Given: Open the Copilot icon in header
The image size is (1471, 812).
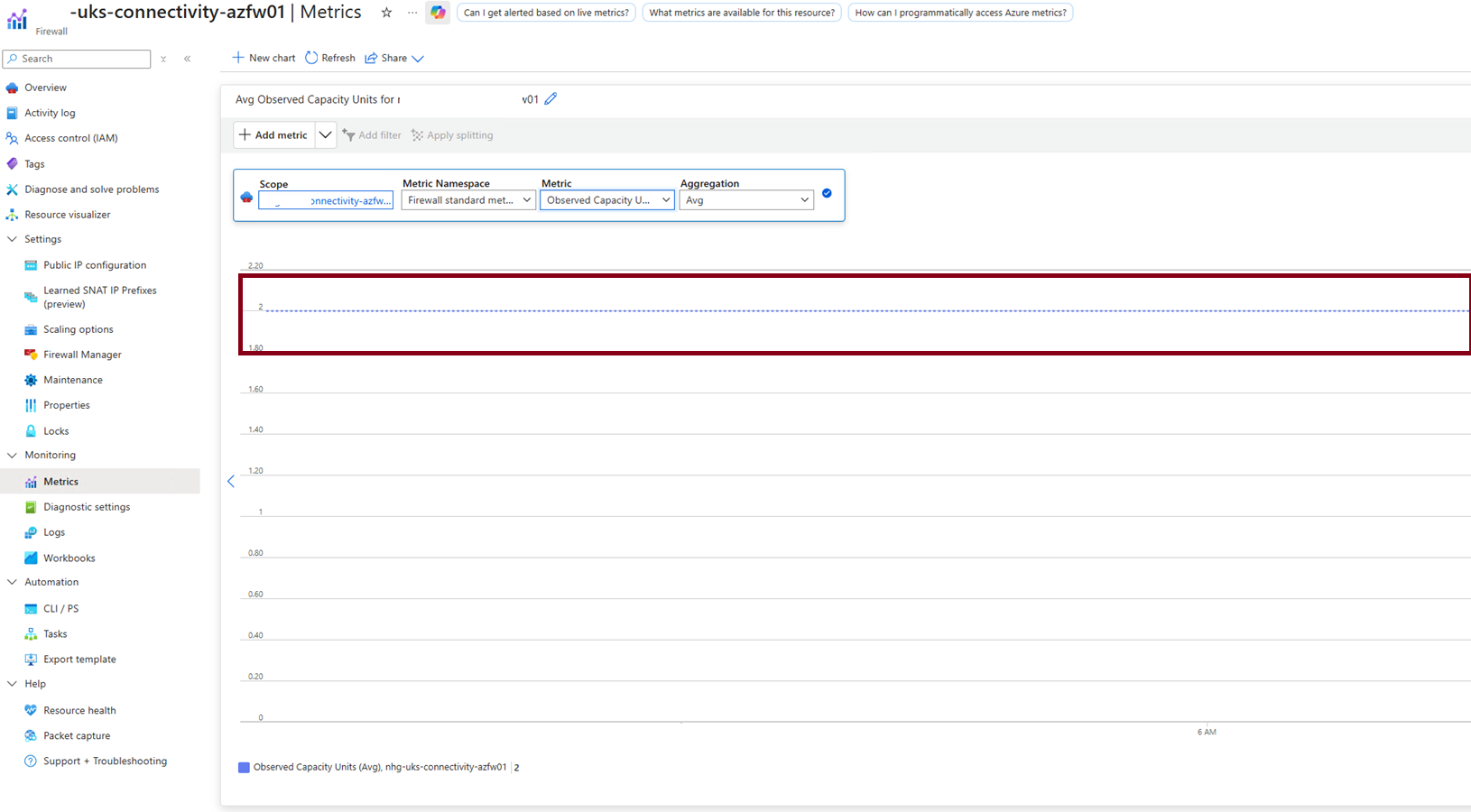Looking at the screenshot, I should 438,13.
